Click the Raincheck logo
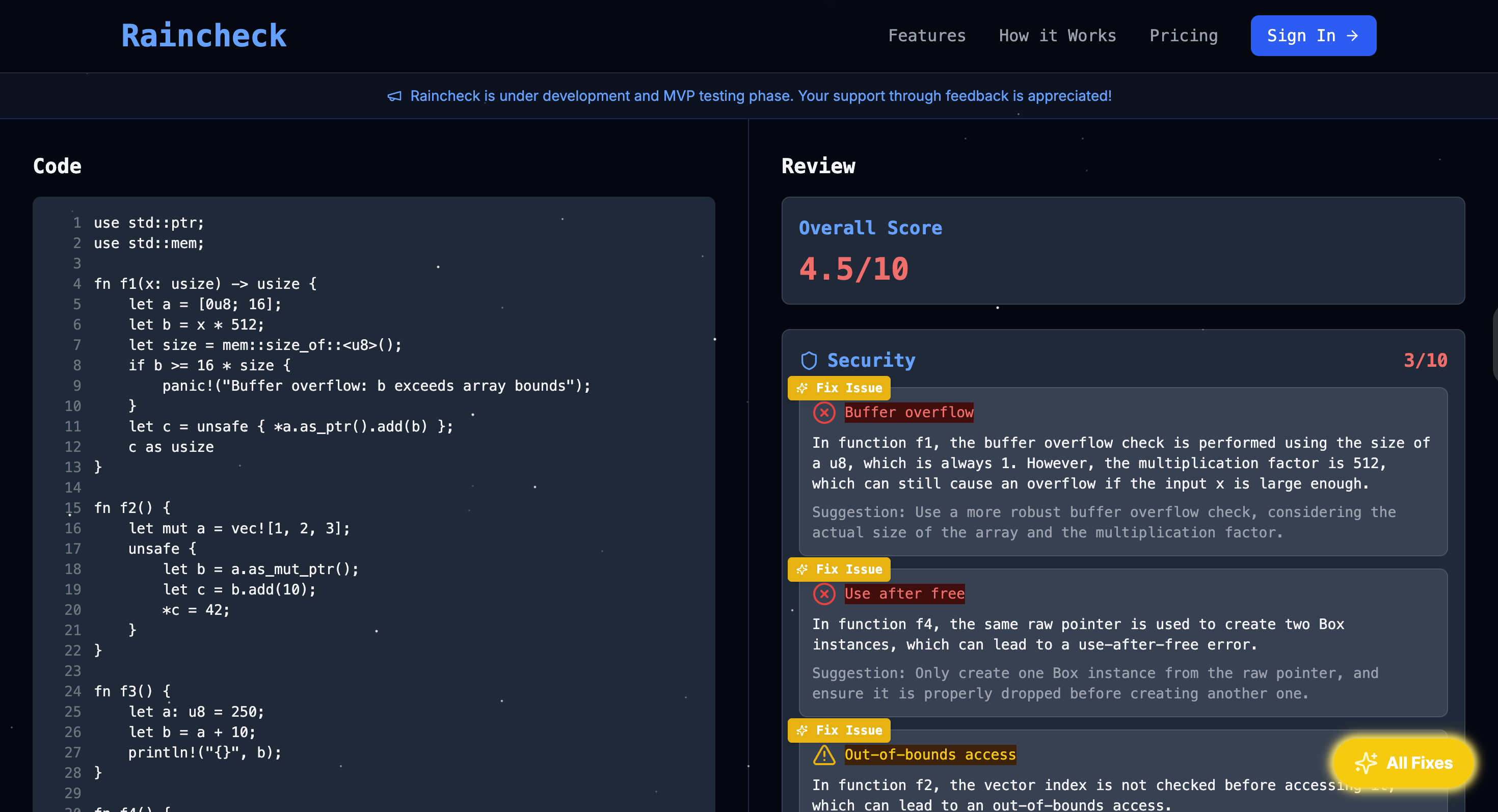 coord(203,36)
